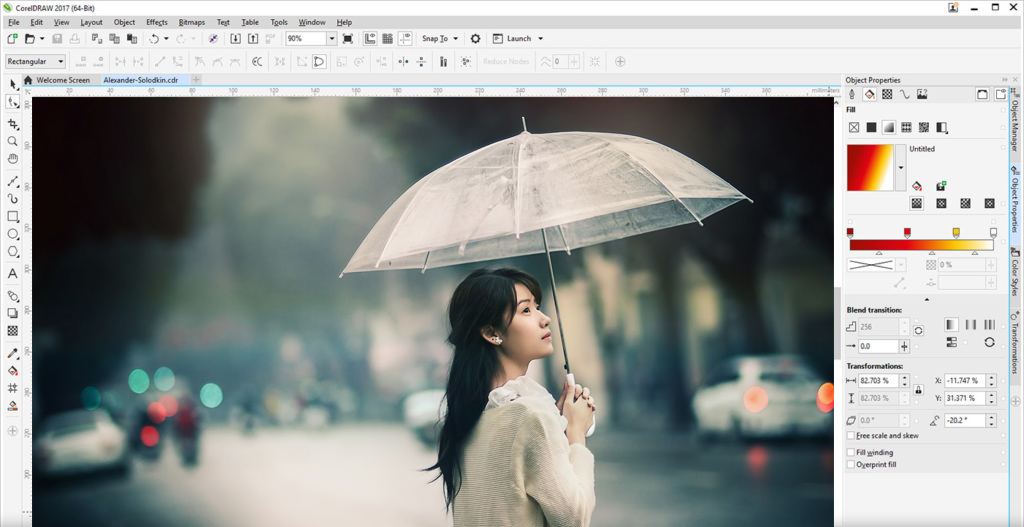The height and width of the screenshot is (527, 1024).
Task: Open the Options gear icon
Action: (475, 39)
